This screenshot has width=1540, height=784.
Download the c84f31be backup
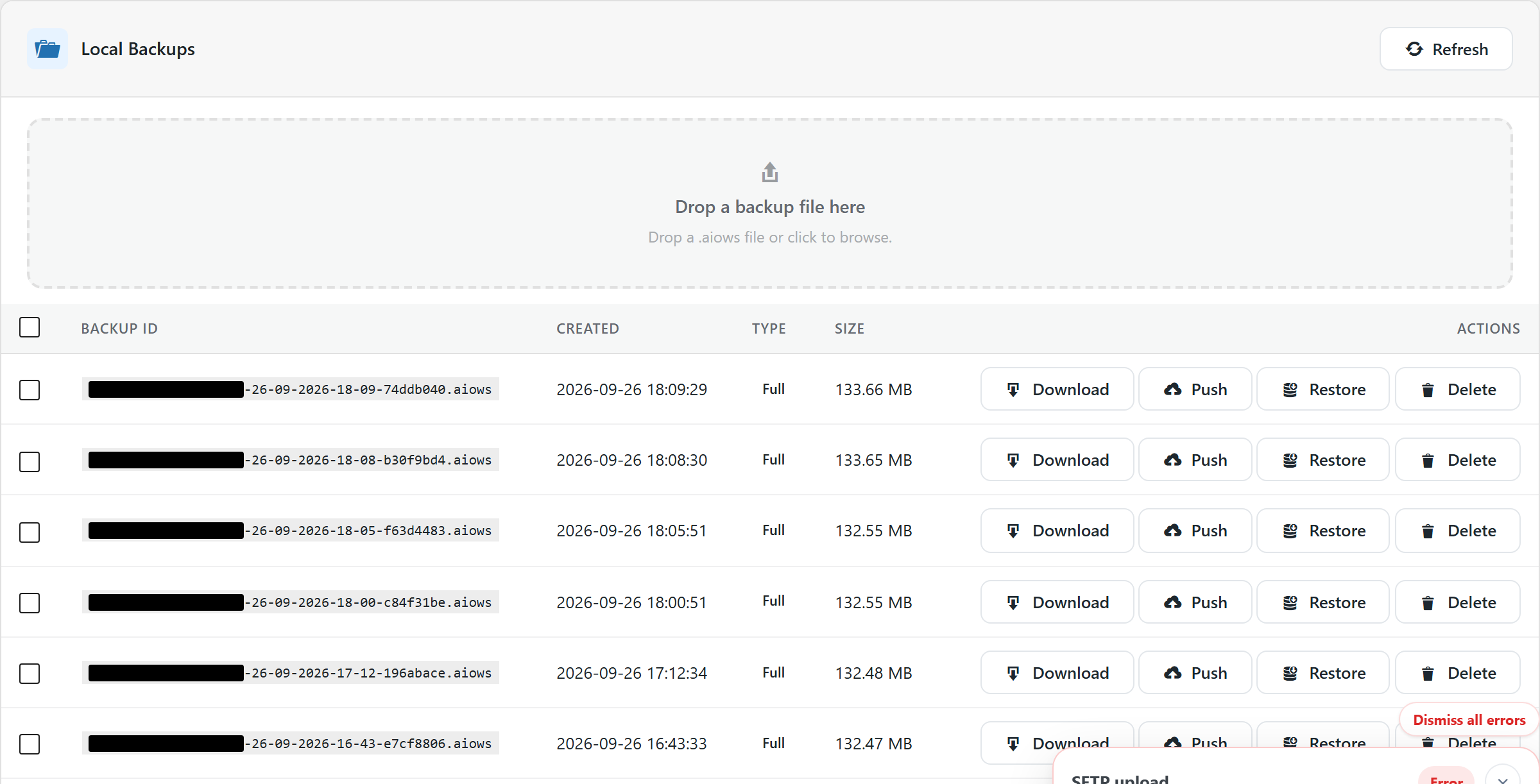coord(1057,602)
